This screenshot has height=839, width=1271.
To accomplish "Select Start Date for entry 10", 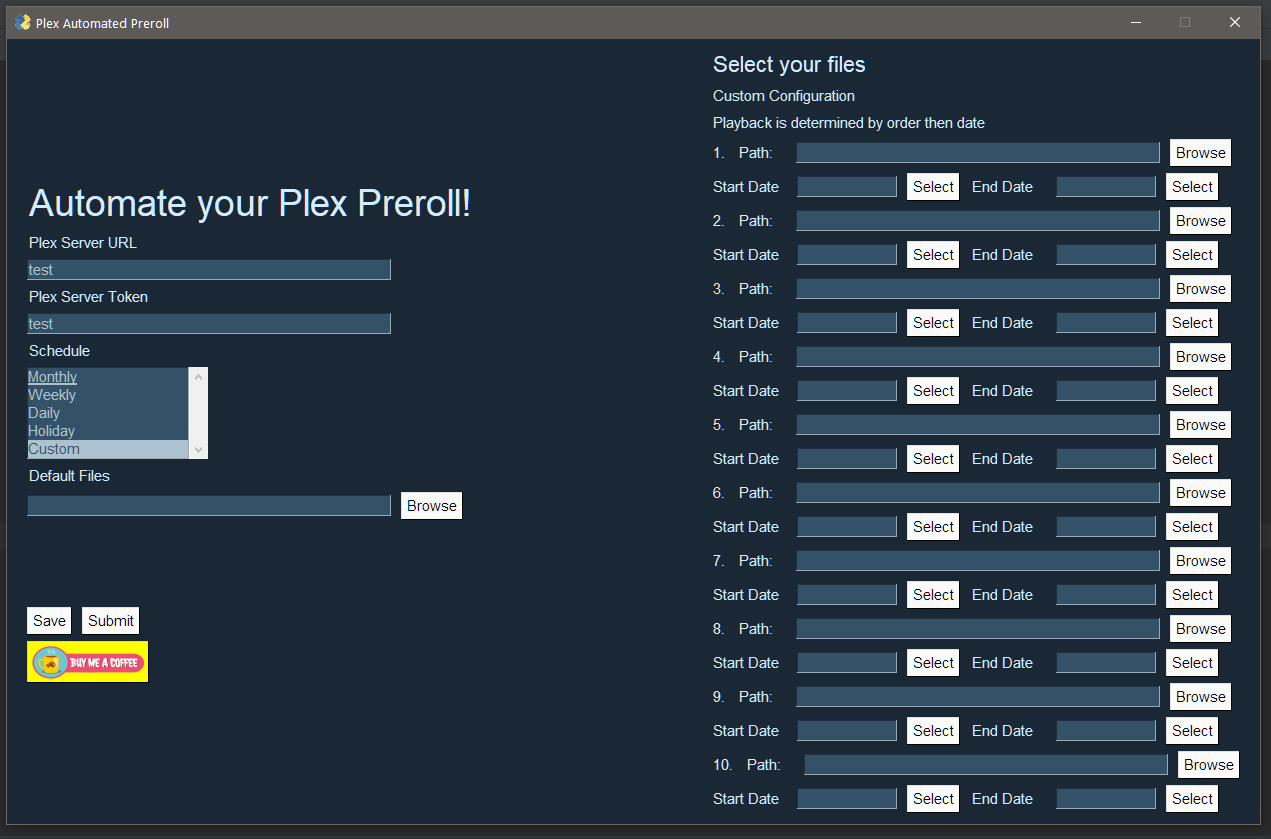I will coord(933,798).
